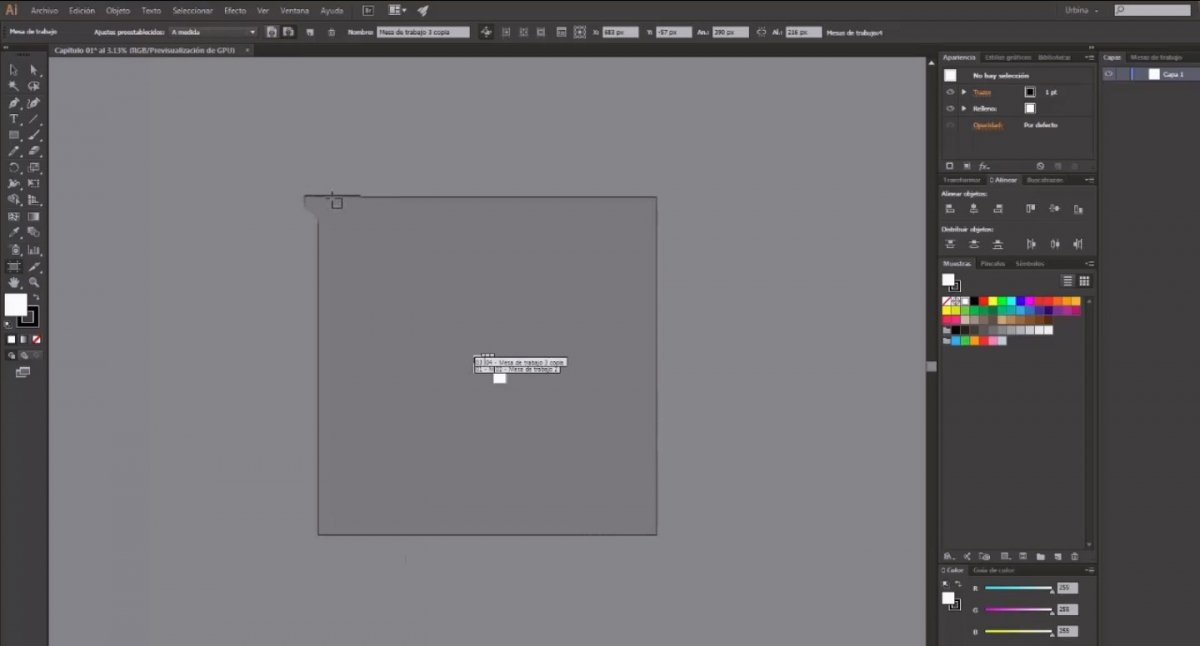The width and height of the screenshot is (1200, 646).
Task: Click the vertical align top icon
Action: point(1030,209)
